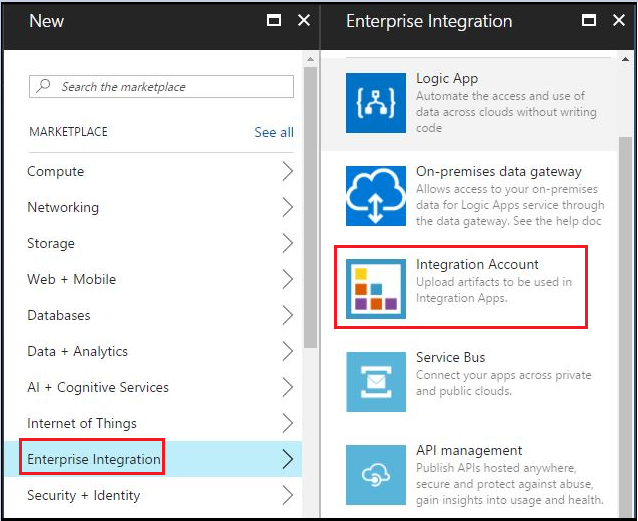638x521 pixels.
Task: Click the Enterprise Integration scroll-up arrow
Action: tap(625, 59)
